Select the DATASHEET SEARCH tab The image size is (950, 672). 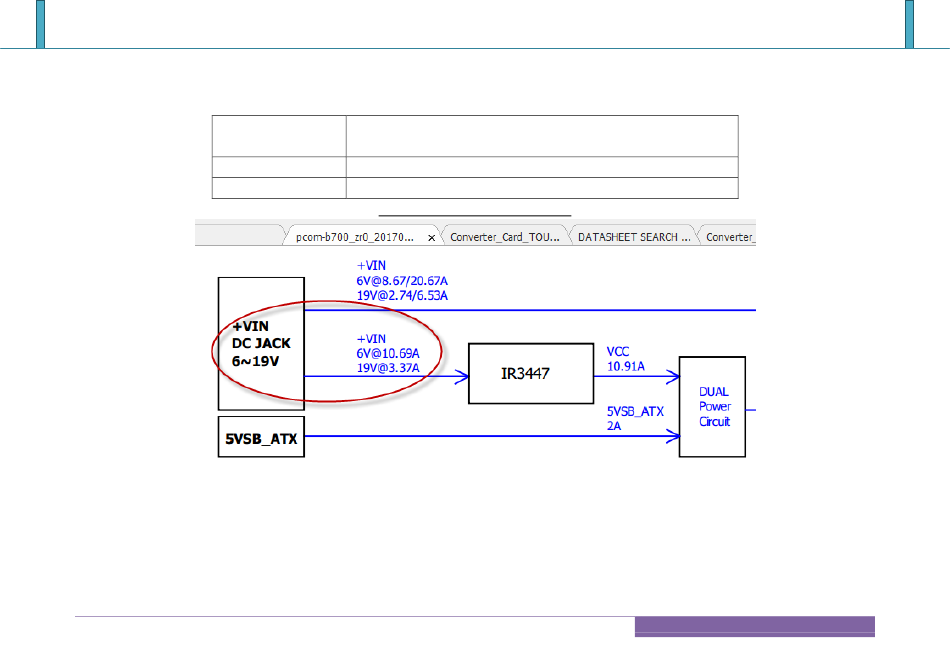coord(634,237)
